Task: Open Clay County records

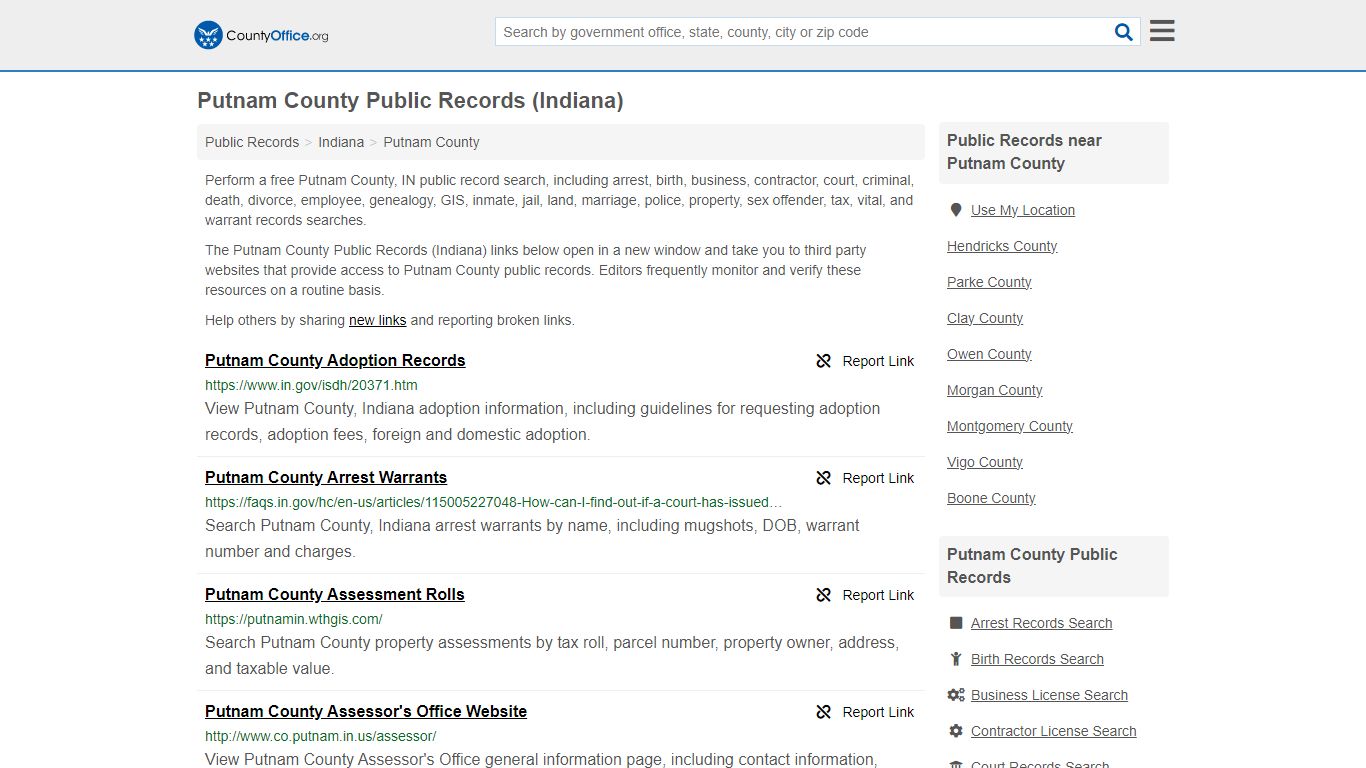Action: [x=985, y=318]
